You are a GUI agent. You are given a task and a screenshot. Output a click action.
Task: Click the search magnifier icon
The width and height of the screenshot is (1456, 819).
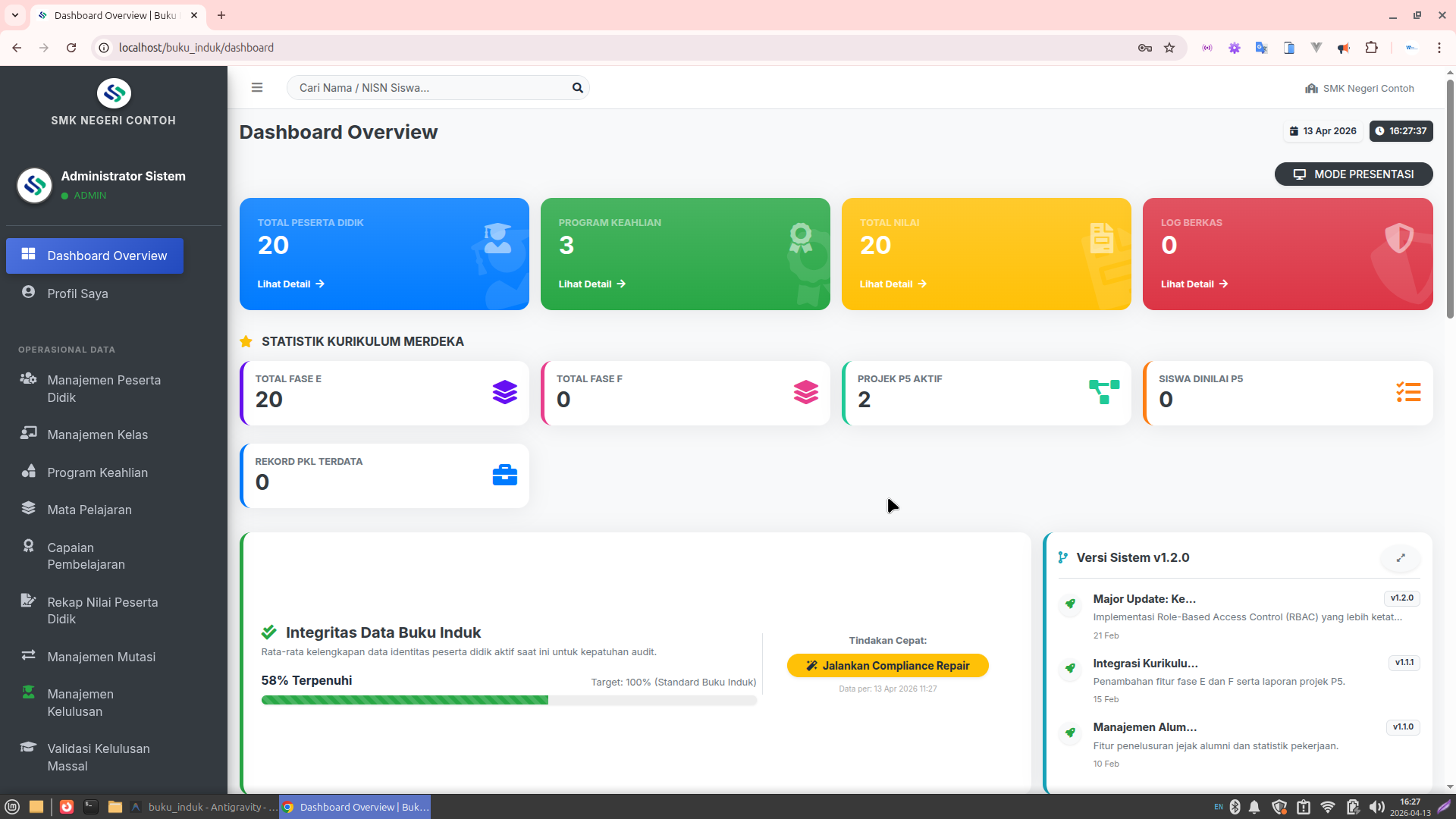577,88
